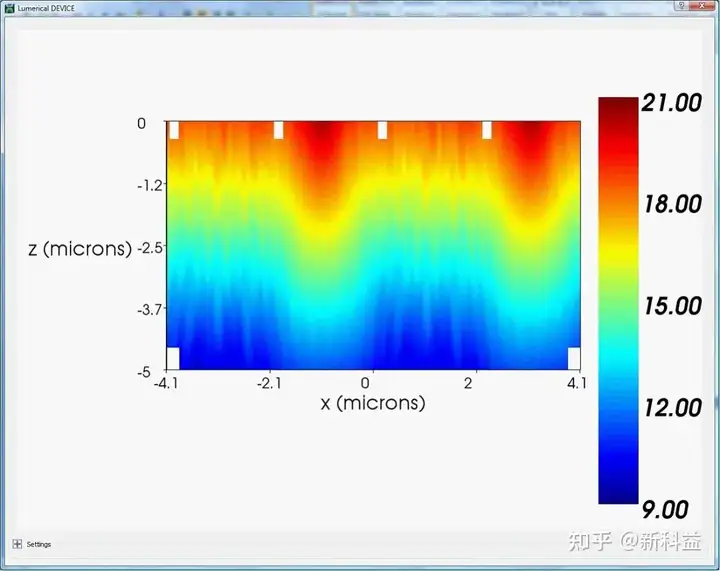Click white marker at plot bottom-left corner
The image size is (720, 571).
(x=172, y=358)
